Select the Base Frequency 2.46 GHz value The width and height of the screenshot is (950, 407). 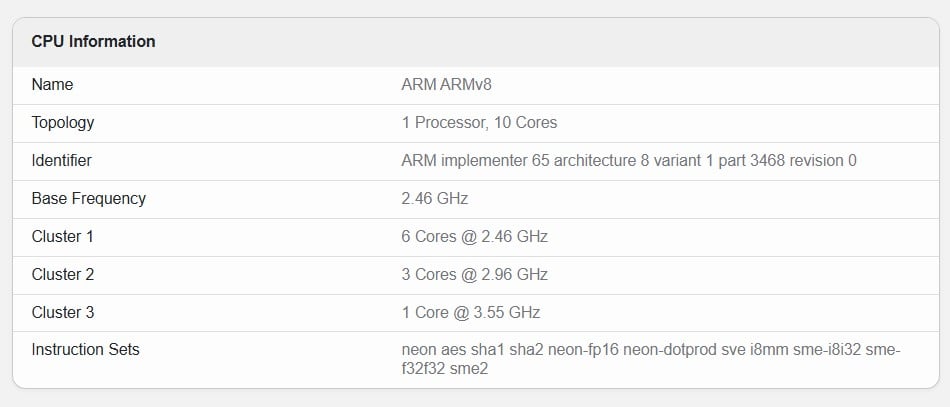coord(434,199)
